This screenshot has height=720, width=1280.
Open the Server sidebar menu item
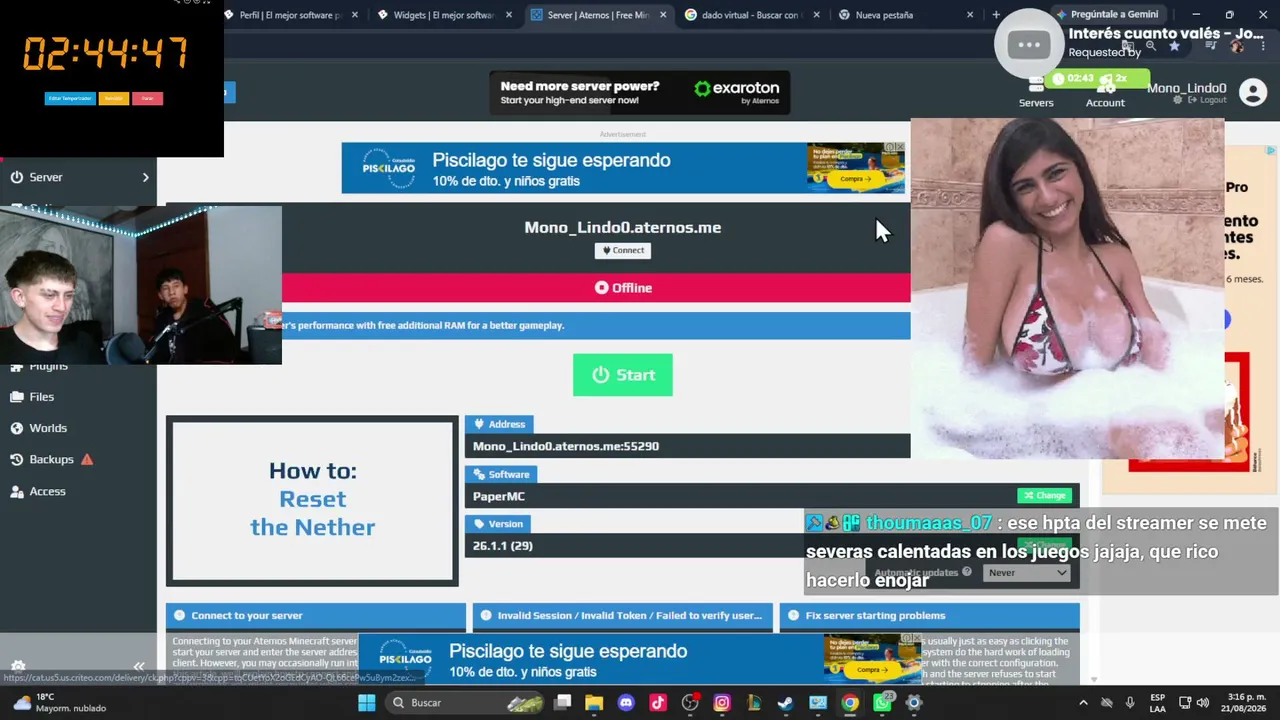point(78,177)
